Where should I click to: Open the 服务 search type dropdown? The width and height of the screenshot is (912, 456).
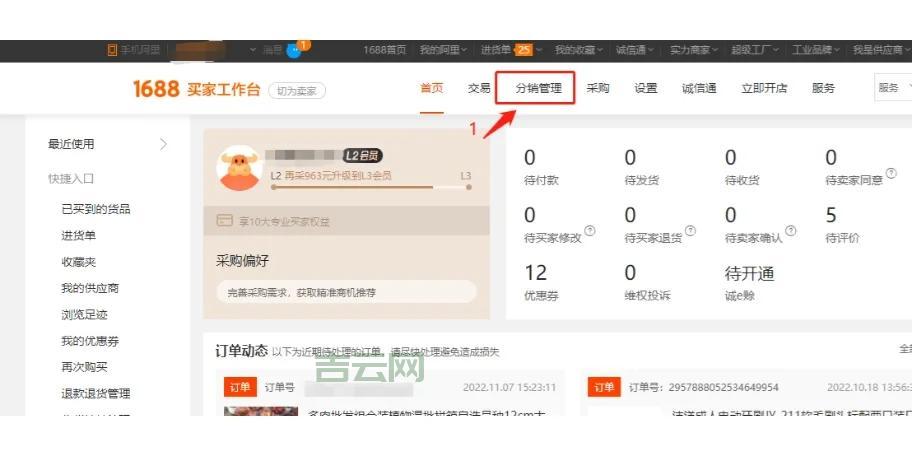(894, 88)
